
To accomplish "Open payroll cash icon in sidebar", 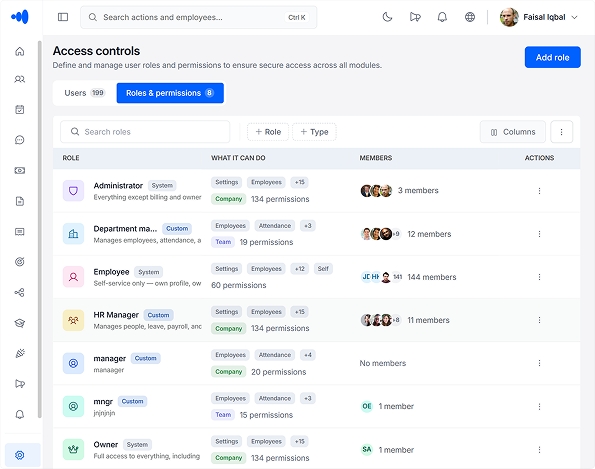I will 20,170.
